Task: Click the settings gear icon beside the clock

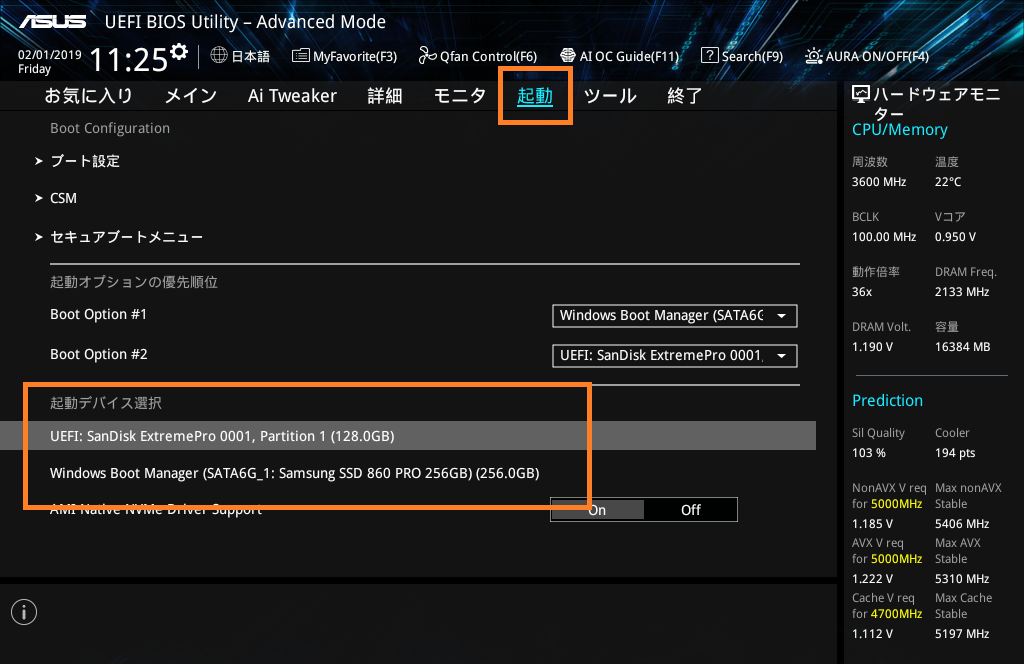Action: pos(179,51)
